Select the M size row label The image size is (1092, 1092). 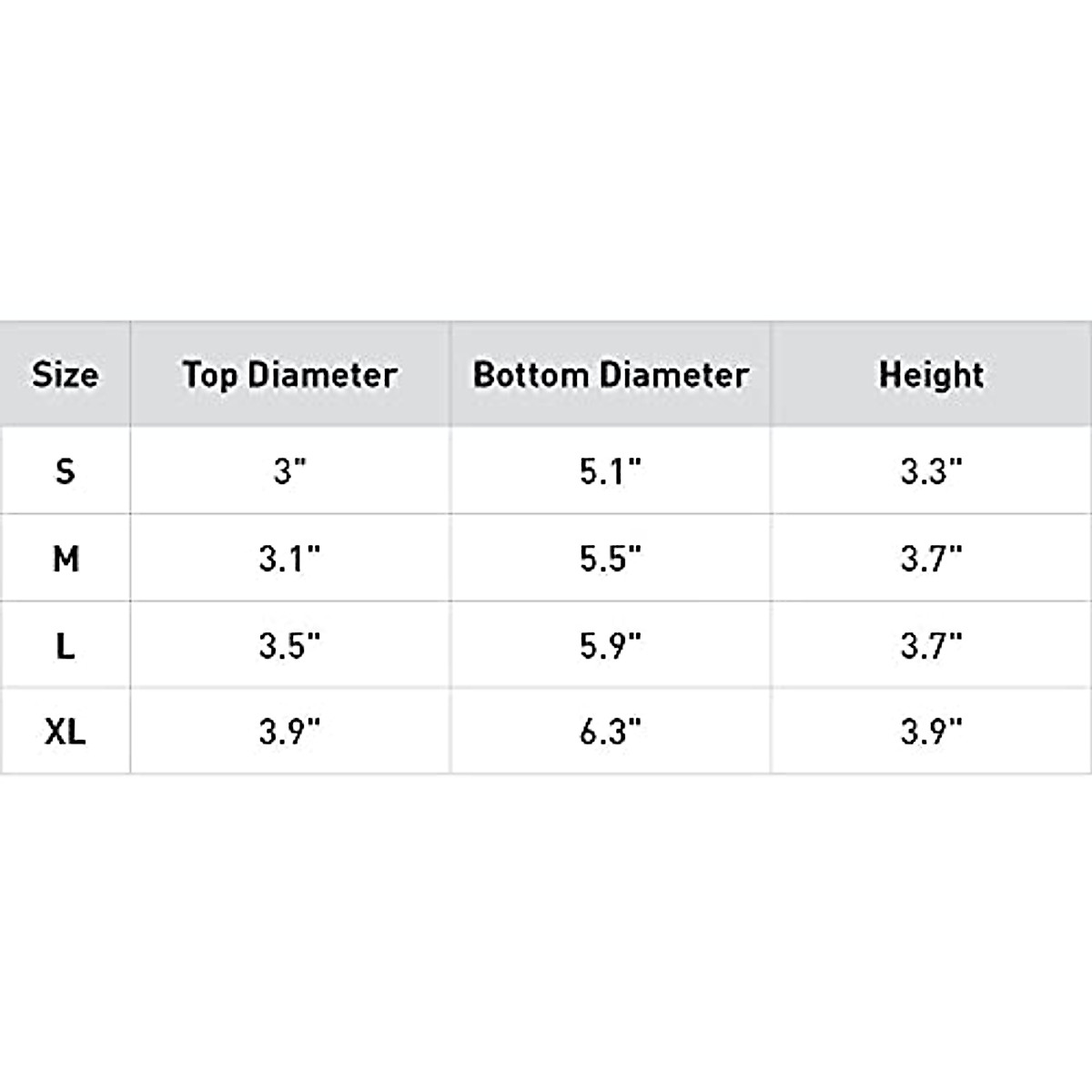coord(65,558)
